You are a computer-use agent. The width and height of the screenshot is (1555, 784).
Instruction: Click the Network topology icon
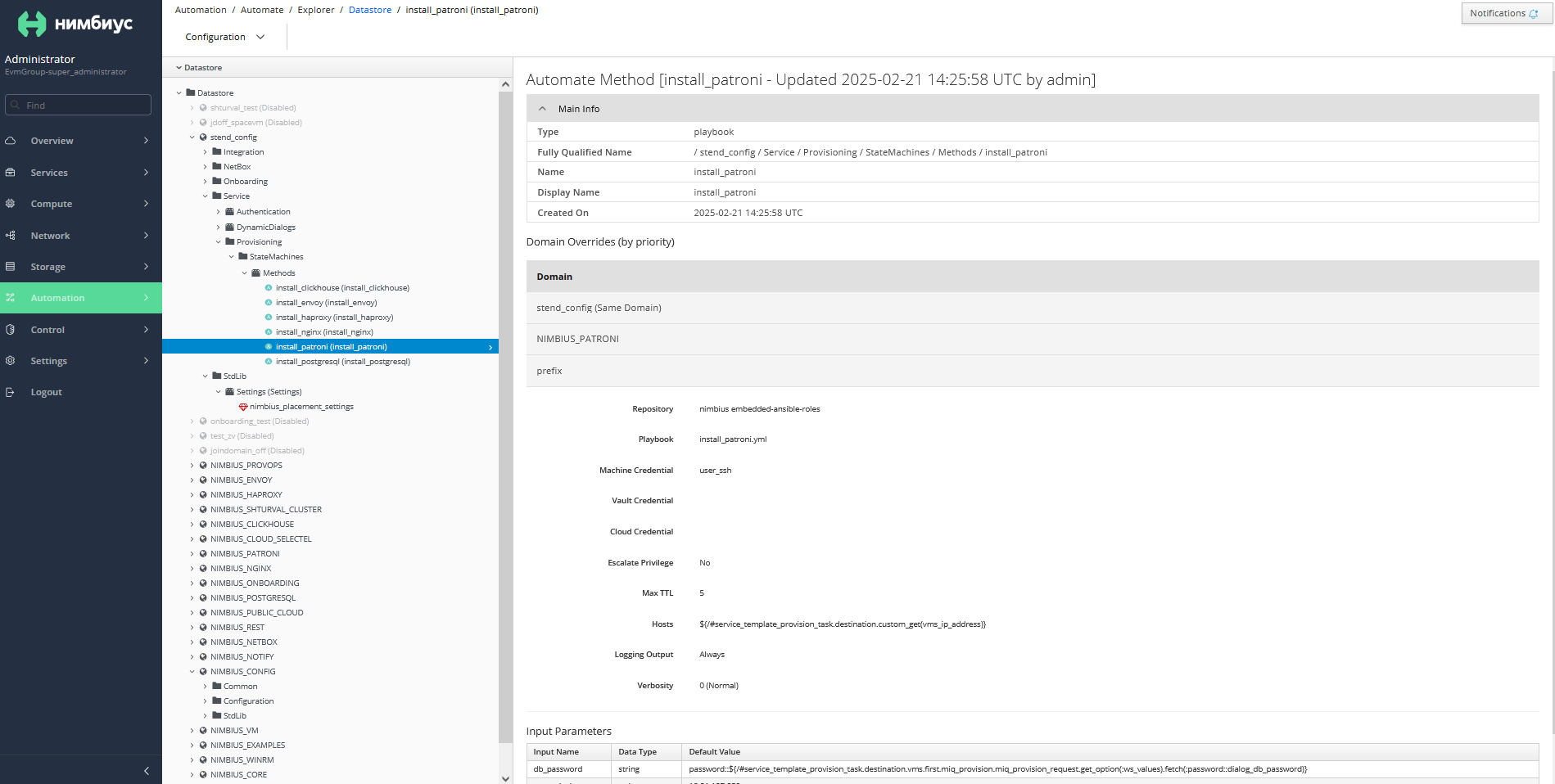click(11, 236)
